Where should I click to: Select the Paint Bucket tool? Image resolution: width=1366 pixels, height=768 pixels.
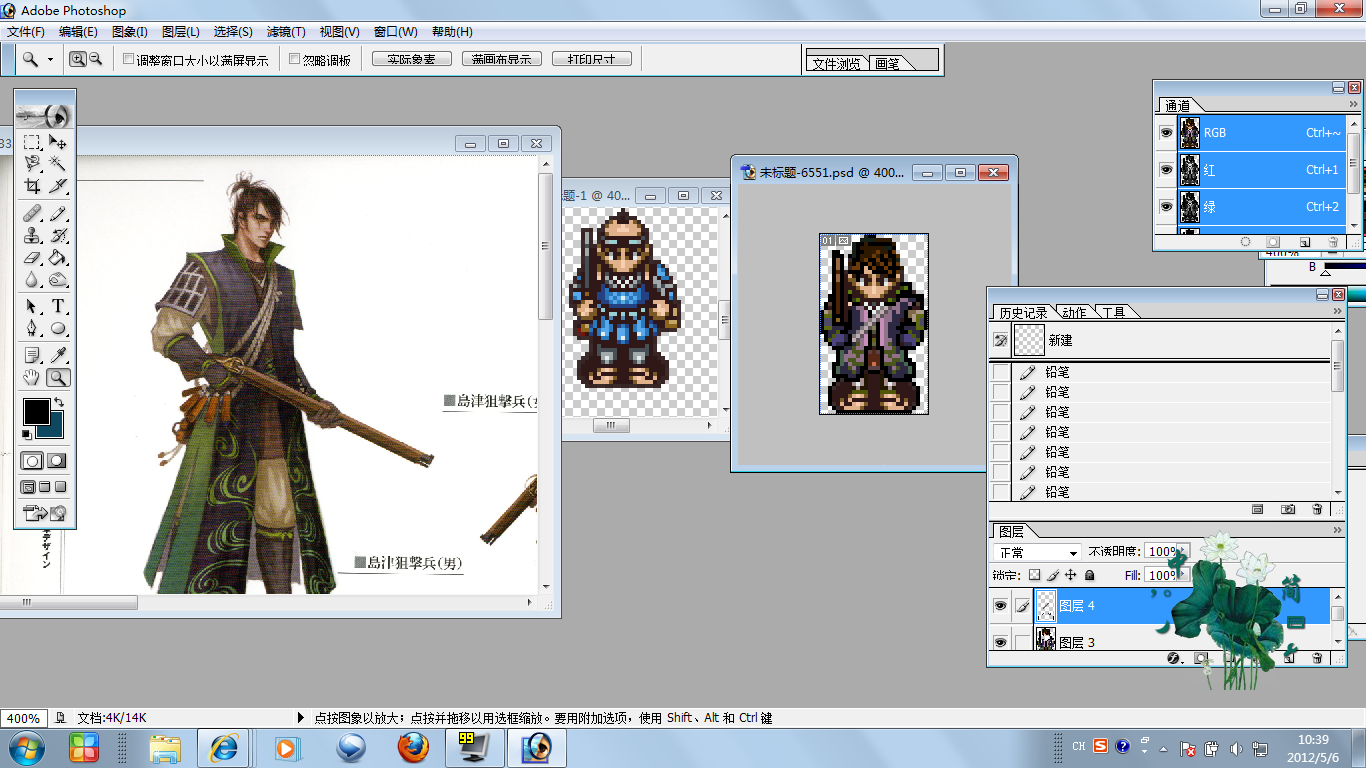click(58, 258)
